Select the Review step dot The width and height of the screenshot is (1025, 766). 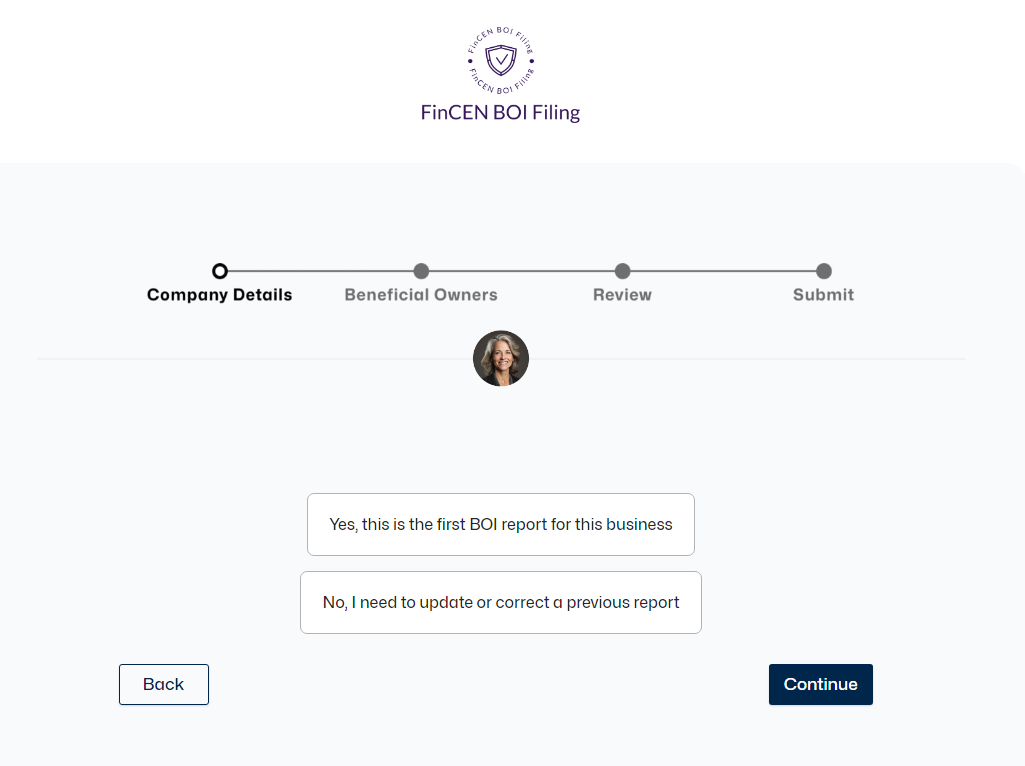[x=623, y=271]
